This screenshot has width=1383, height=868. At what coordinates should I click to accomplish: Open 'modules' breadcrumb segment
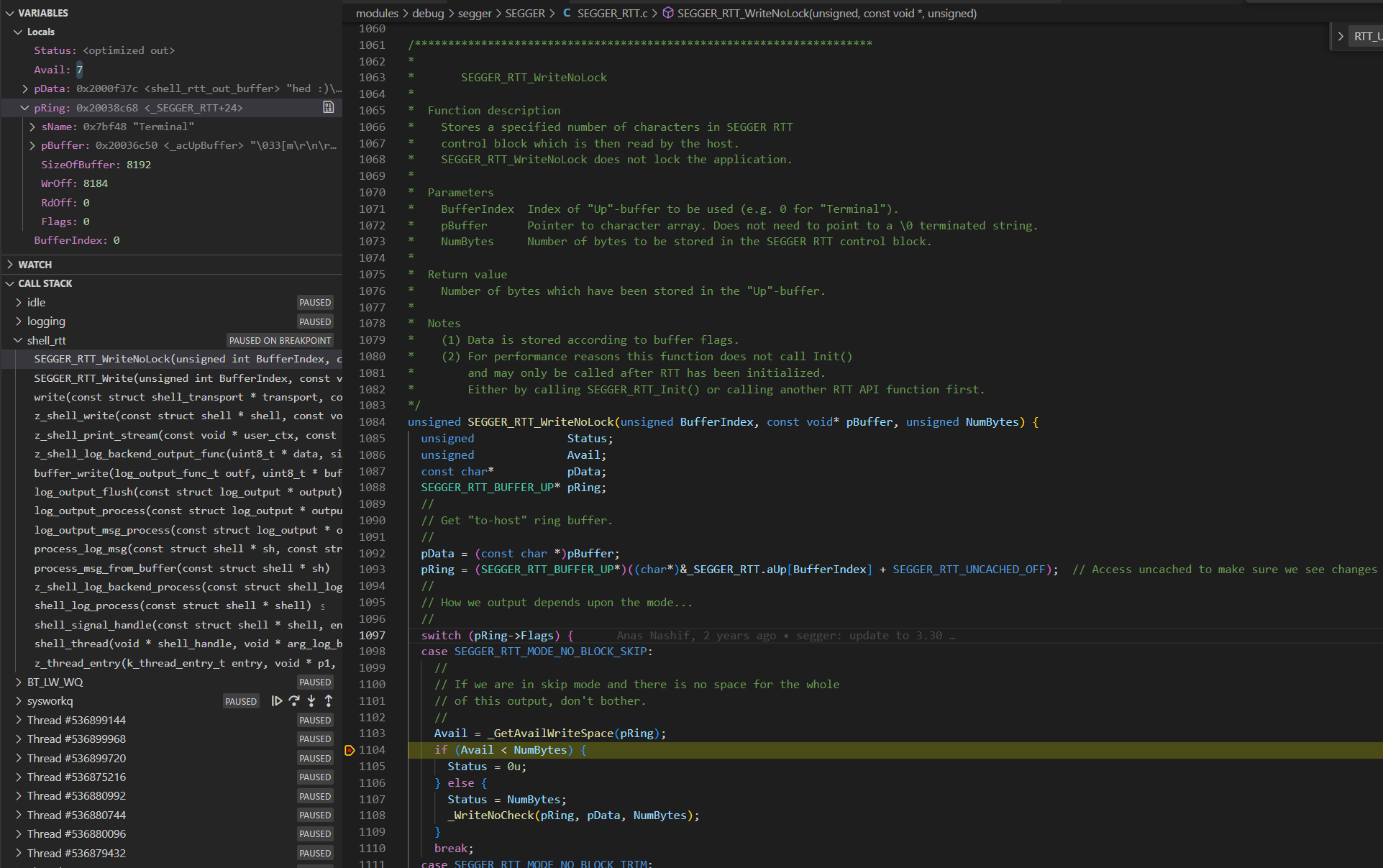(x=377, y=13)
